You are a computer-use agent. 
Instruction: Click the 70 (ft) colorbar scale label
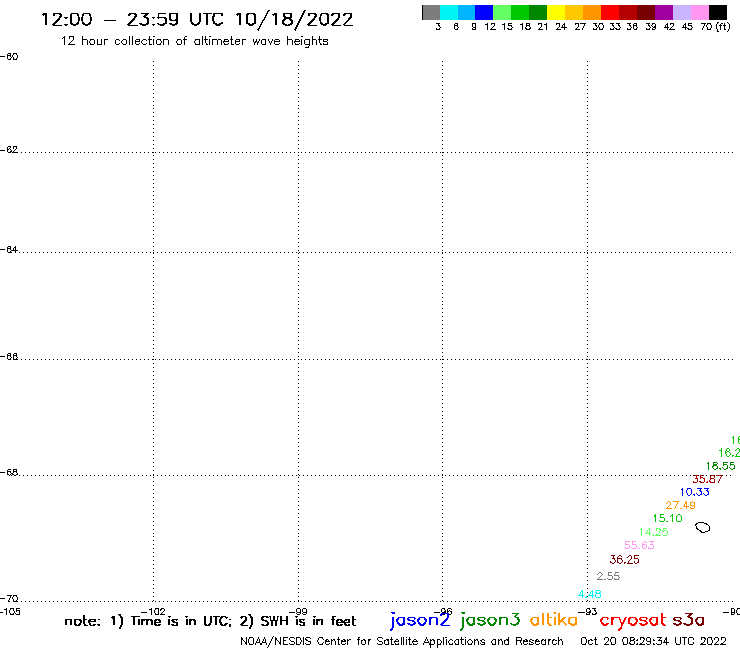[x=715, y=26]
